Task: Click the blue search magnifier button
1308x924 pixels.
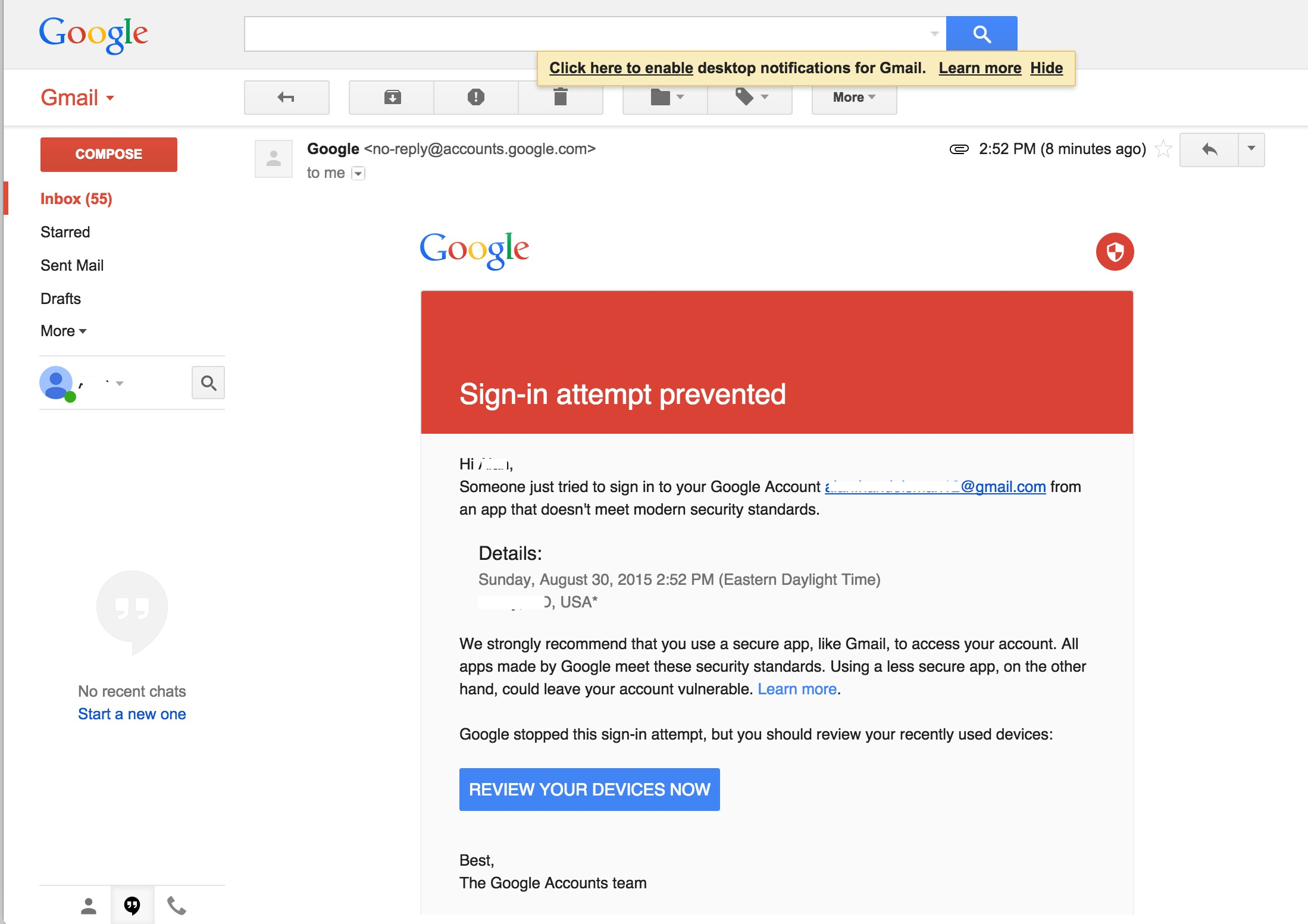Action: point(981,34)
